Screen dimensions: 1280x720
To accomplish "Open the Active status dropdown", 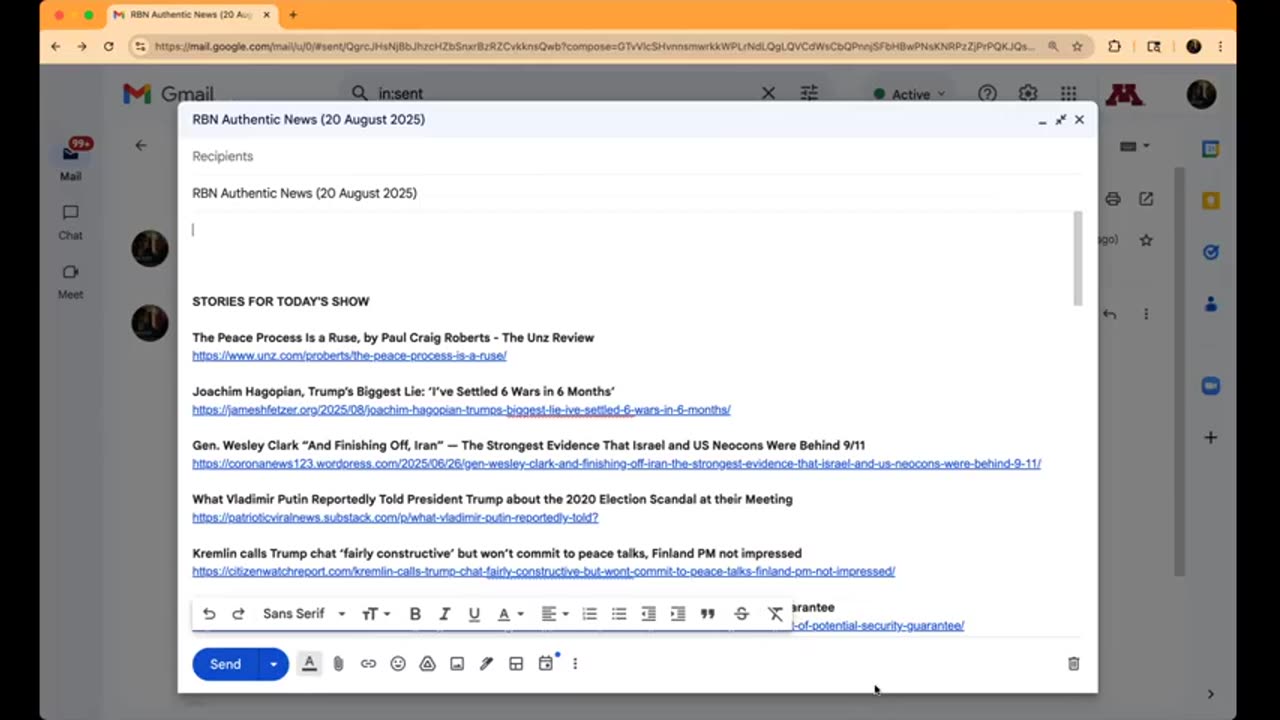I will click(x=909, y=94).
